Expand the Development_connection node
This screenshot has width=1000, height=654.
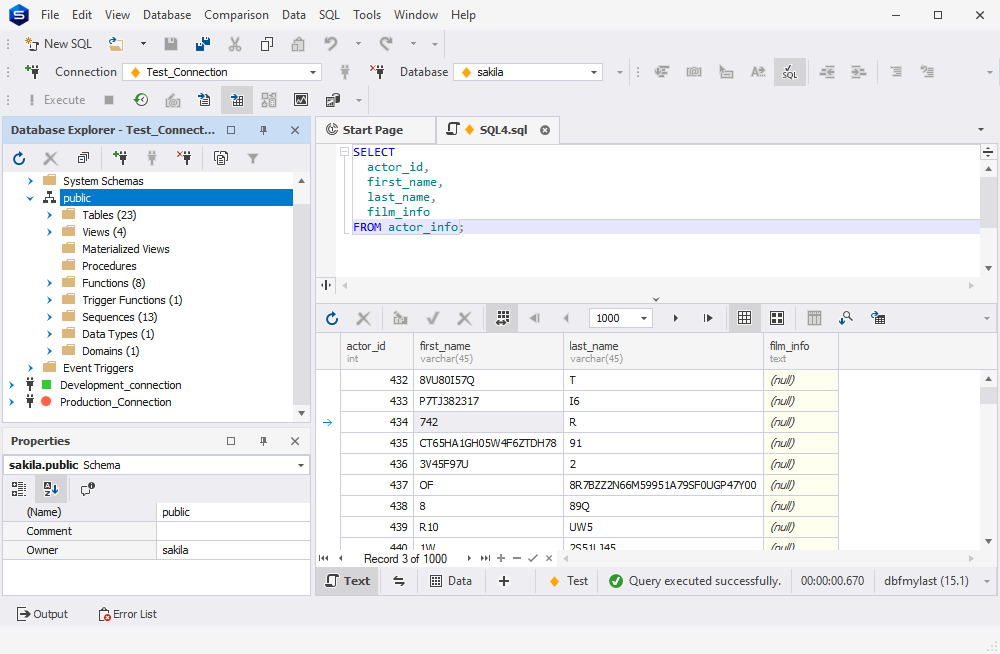point(11,385)
